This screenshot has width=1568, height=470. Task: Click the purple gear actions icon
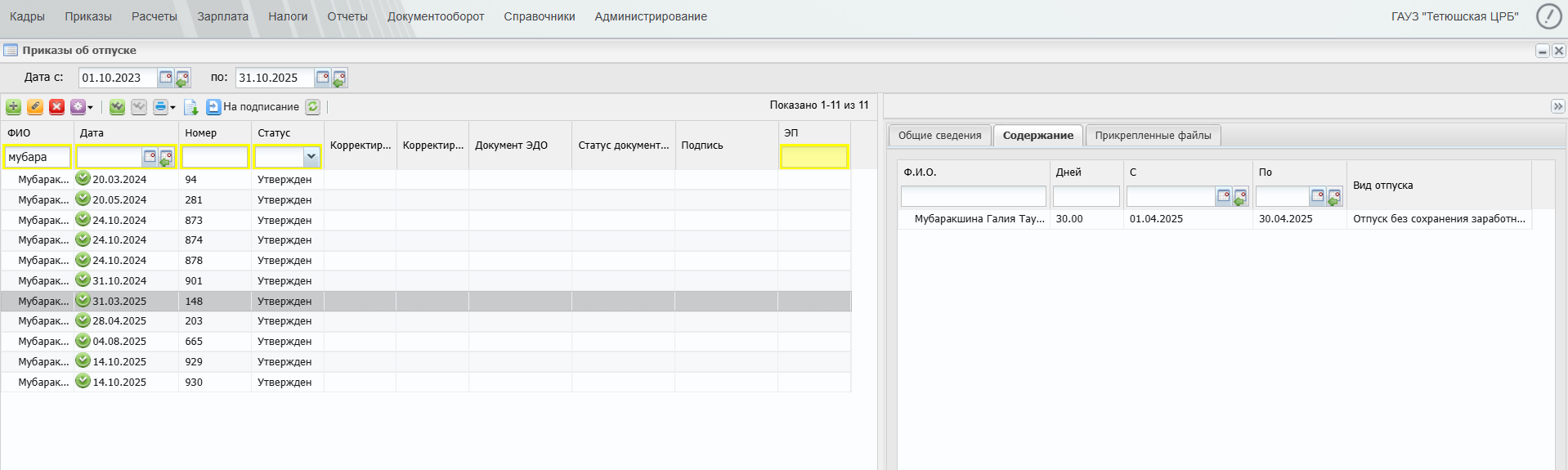click(x=78, y=107)
